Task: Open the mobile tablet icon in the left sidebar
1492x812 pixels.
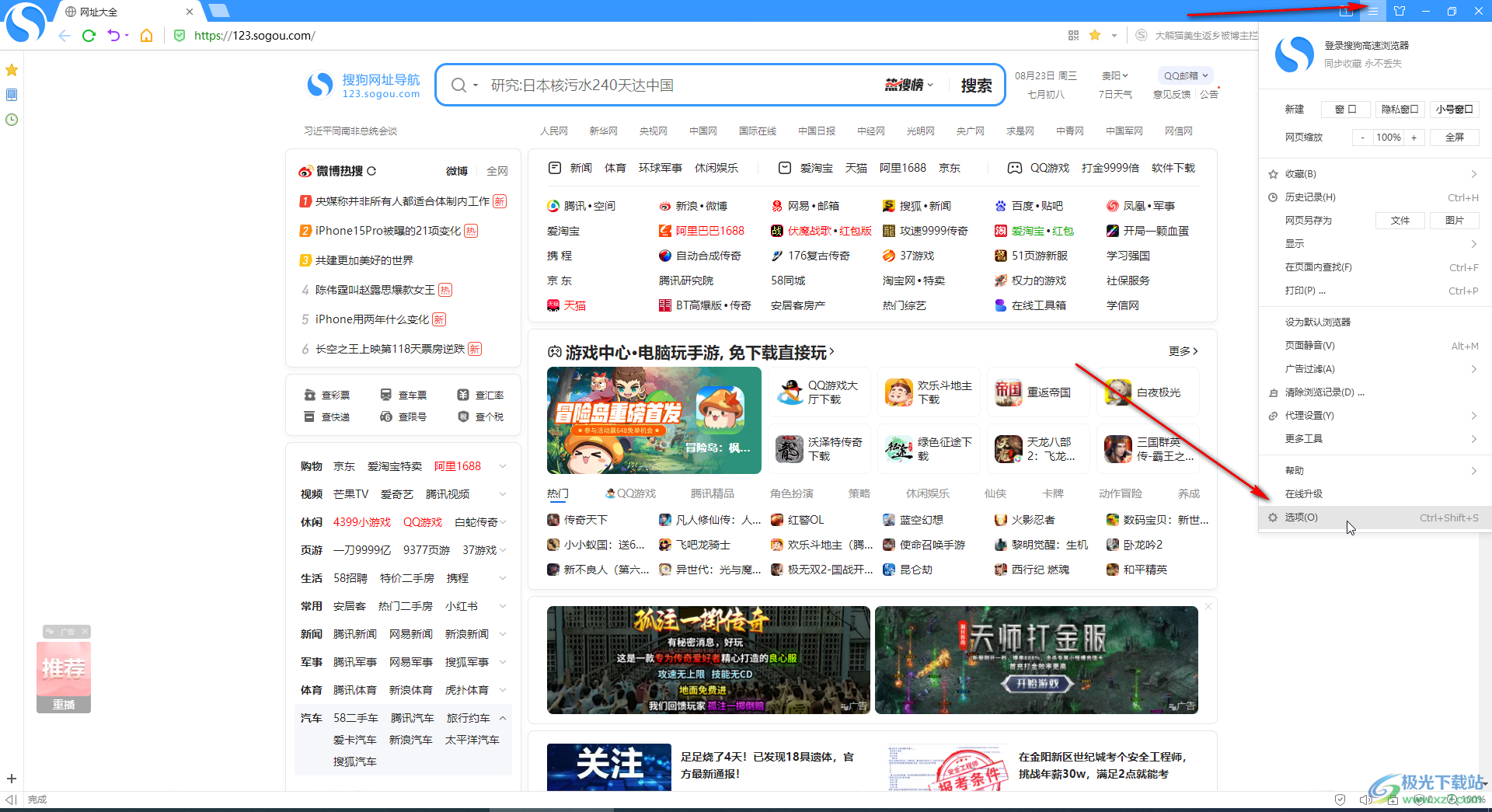Action: [x=12, y=95]
